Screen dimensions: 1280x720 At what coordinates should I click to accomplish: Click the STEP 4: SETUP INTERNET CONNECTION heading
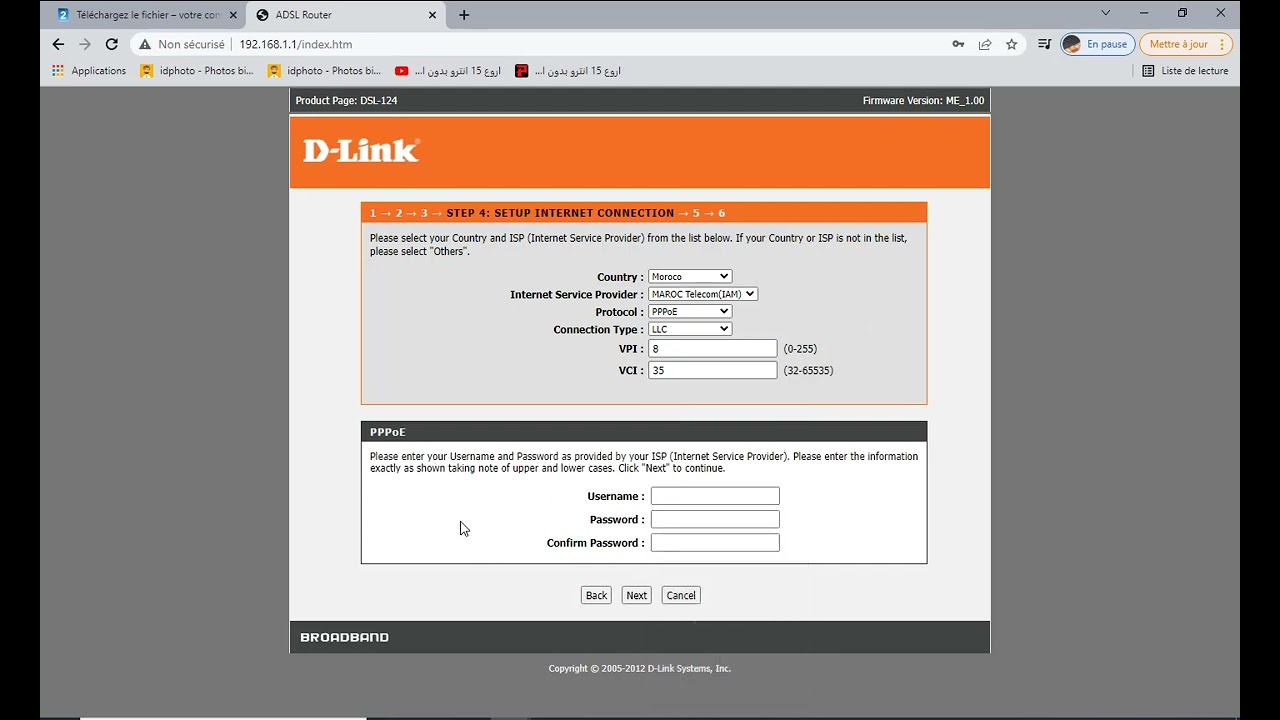point(560,213)
